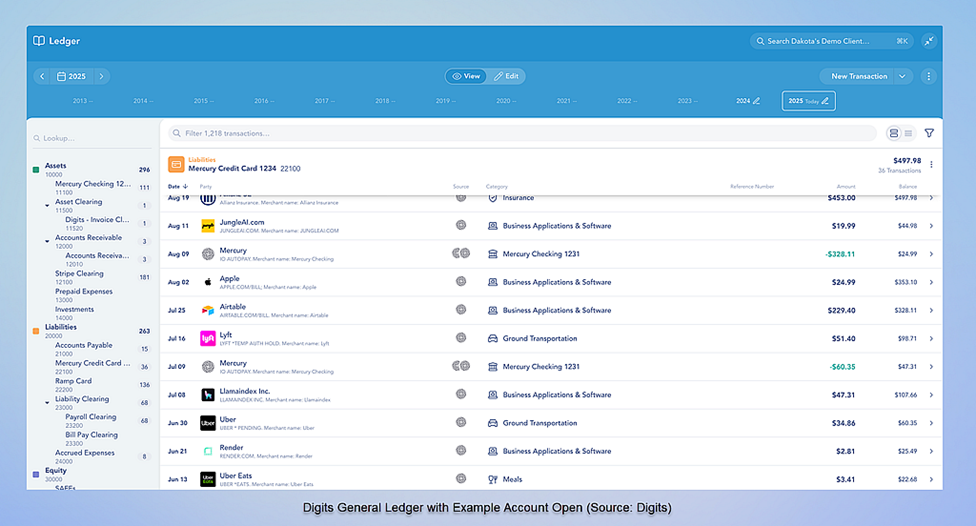
Task: Click the Apple merchant logo
Action: [208, 282]
